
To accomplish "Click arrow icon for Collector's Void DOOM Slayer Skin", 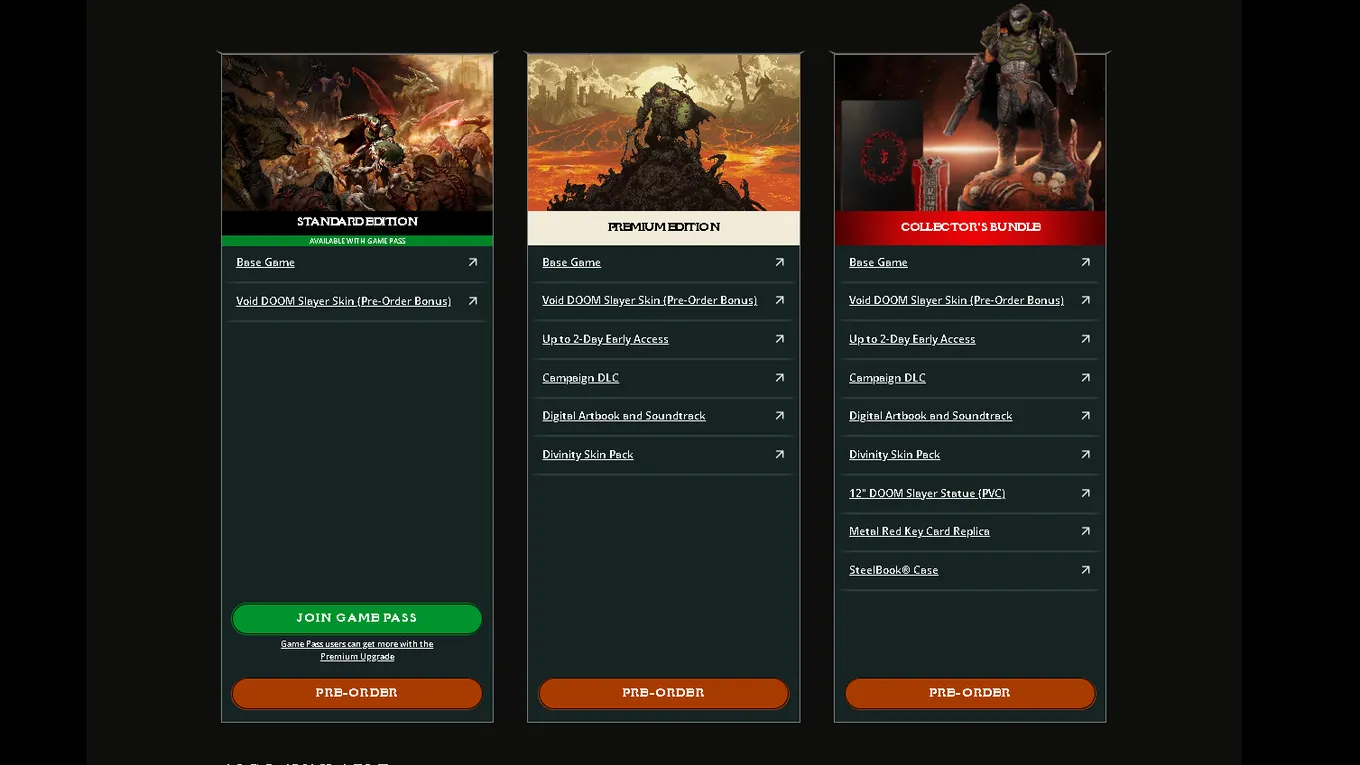I will 1085,300.
